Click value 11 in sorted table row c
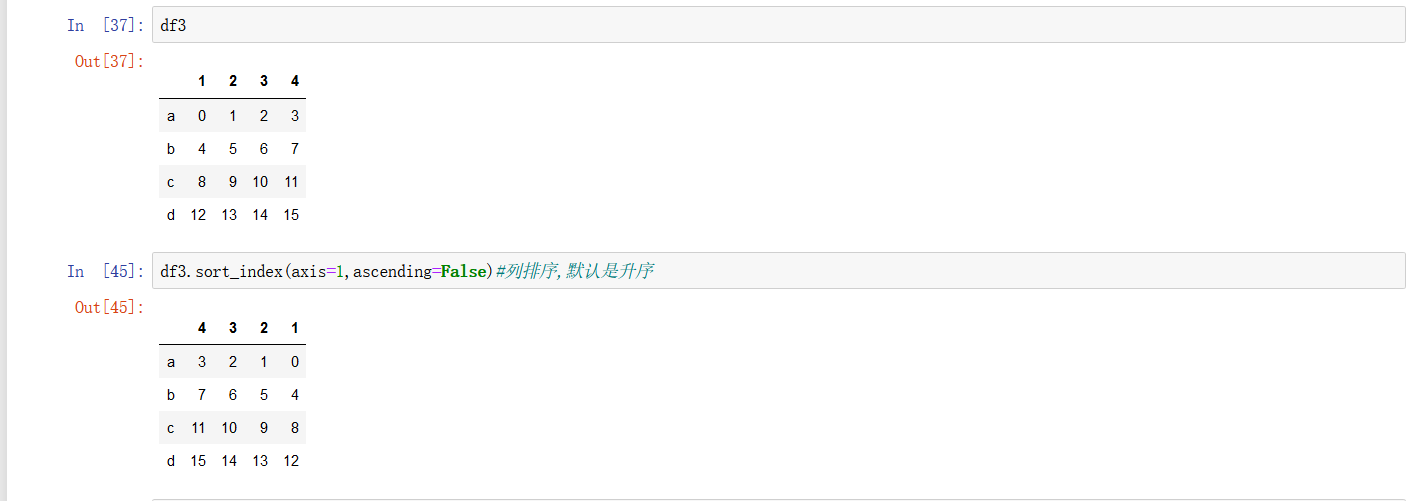 click(198, 428)
